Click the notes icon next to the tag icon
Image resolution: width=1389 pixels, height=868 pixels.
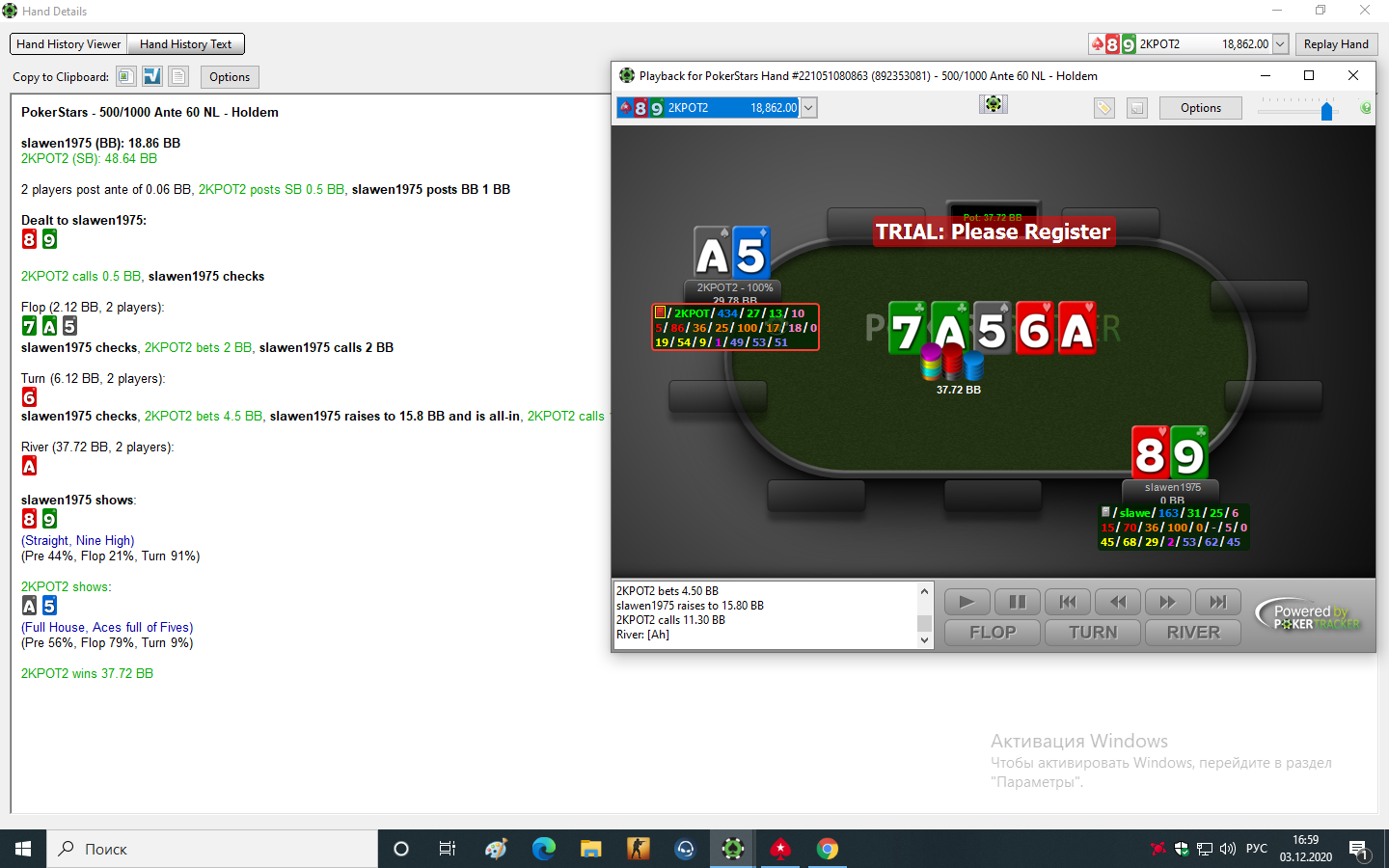pos(1137,108)
